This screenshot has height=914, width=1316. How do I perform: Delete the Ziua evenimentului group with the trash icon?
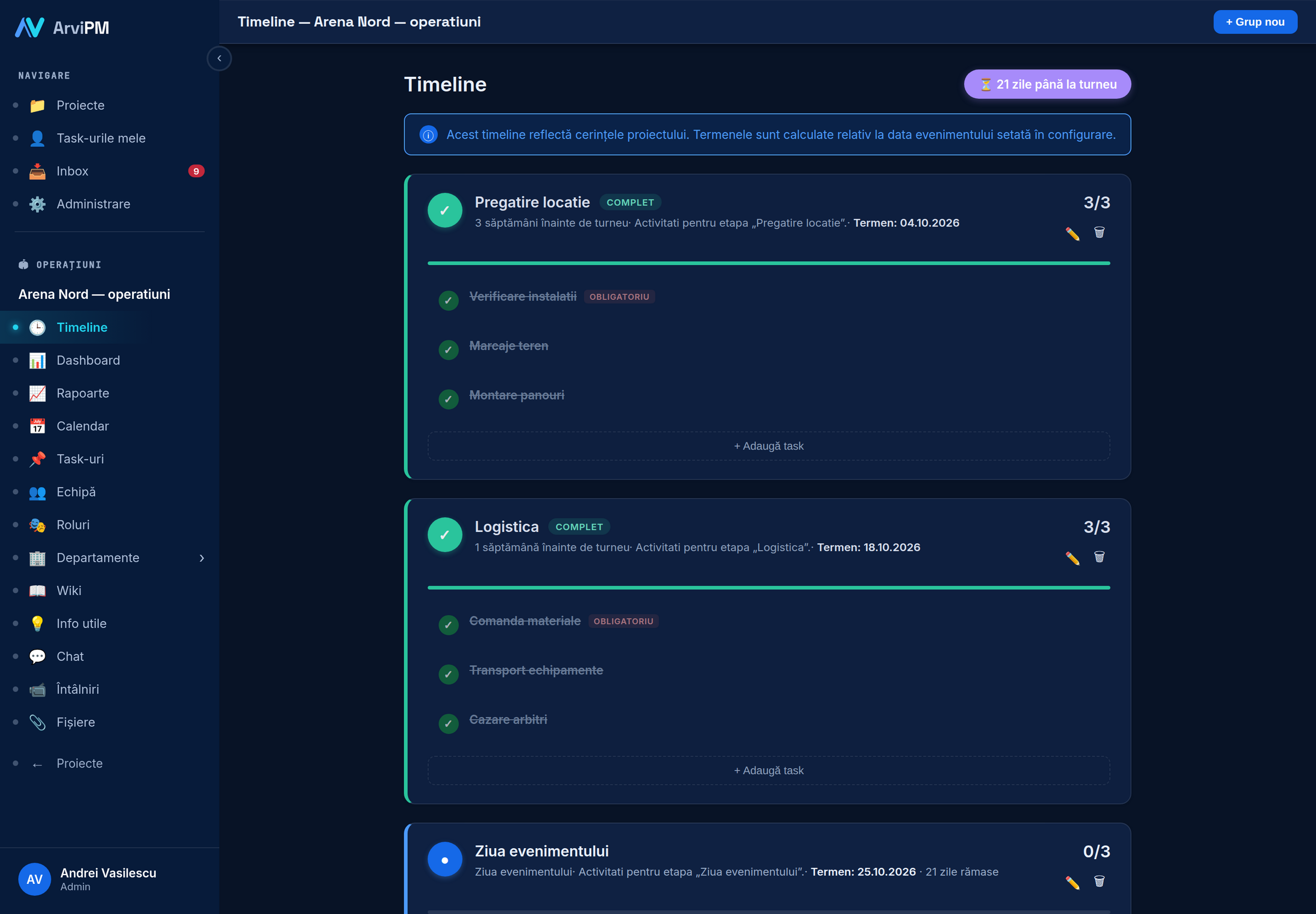pos(1099,882)
